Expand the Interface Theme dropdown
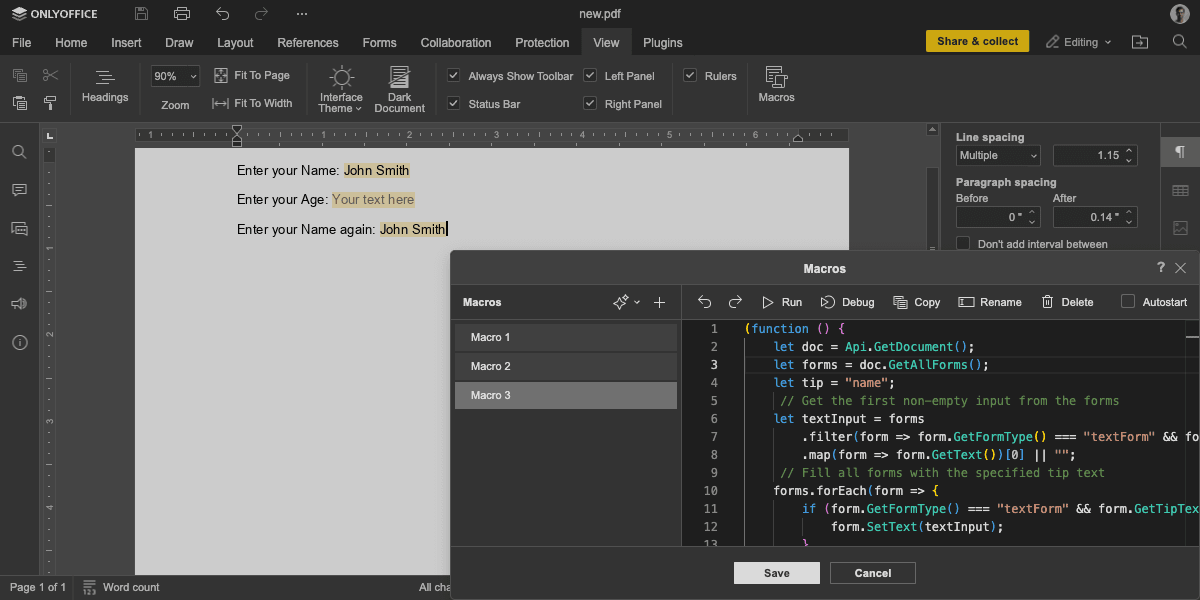Viewport: 1200px width, 600px height. (x=341, y=89)
